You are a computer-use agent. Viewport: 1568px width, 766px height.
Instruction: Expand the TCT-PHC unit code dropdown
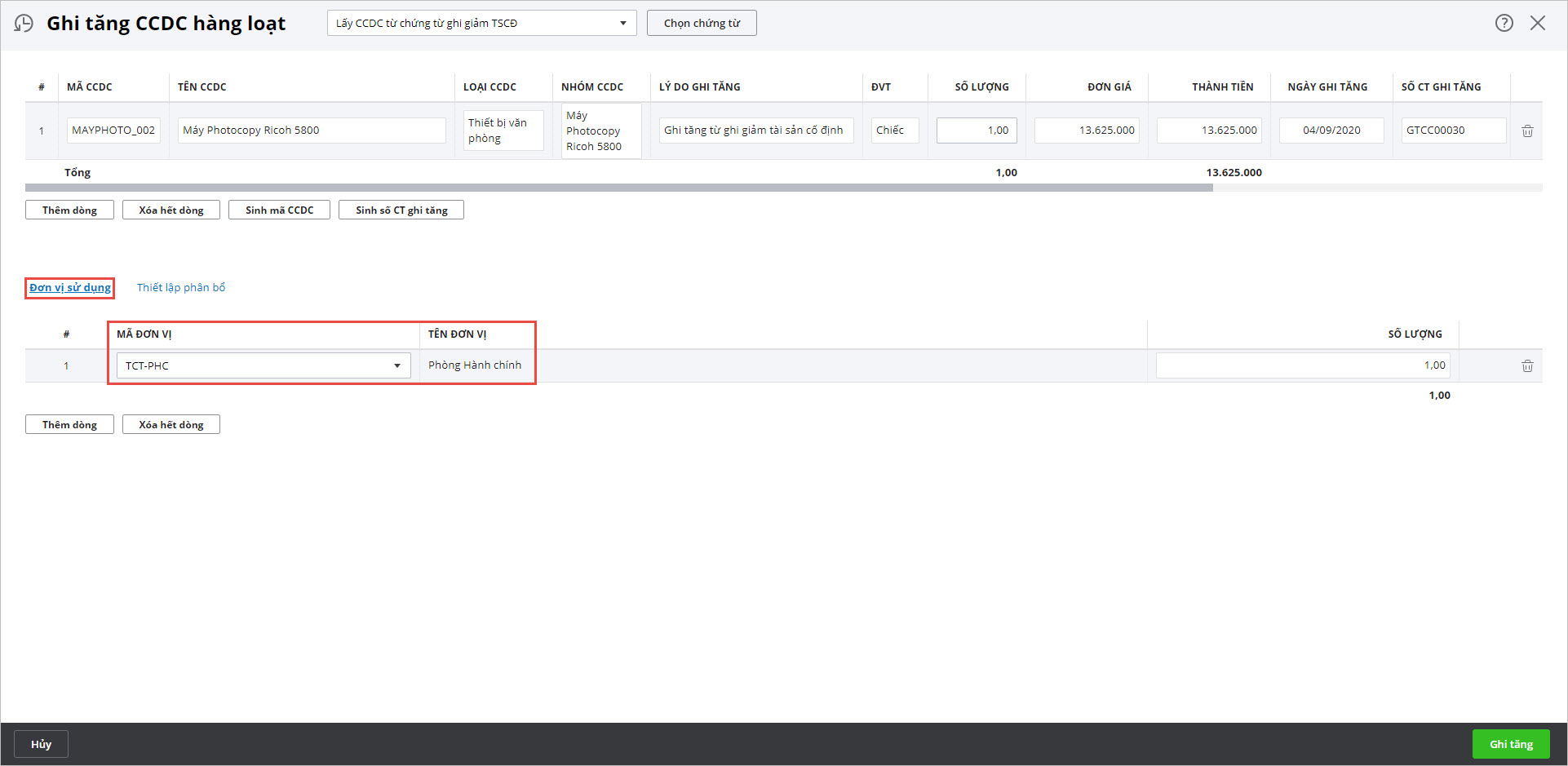point(396,365)
